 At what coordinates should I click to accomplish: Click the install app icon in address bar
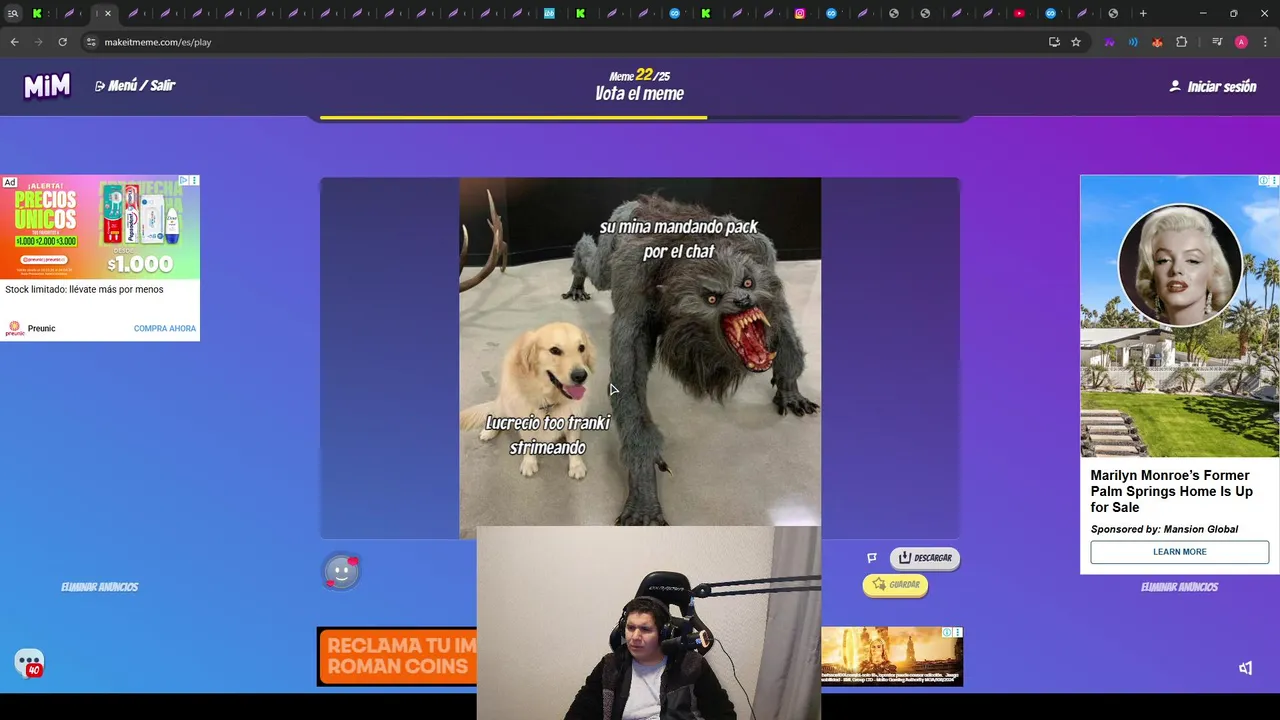[1054, 42]
